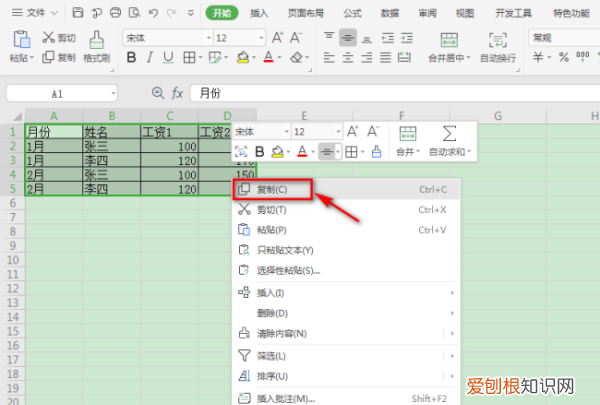Toggle Bold in the ribbon
The width and height of the screenshot is (600, 405).
pos(131,57)
